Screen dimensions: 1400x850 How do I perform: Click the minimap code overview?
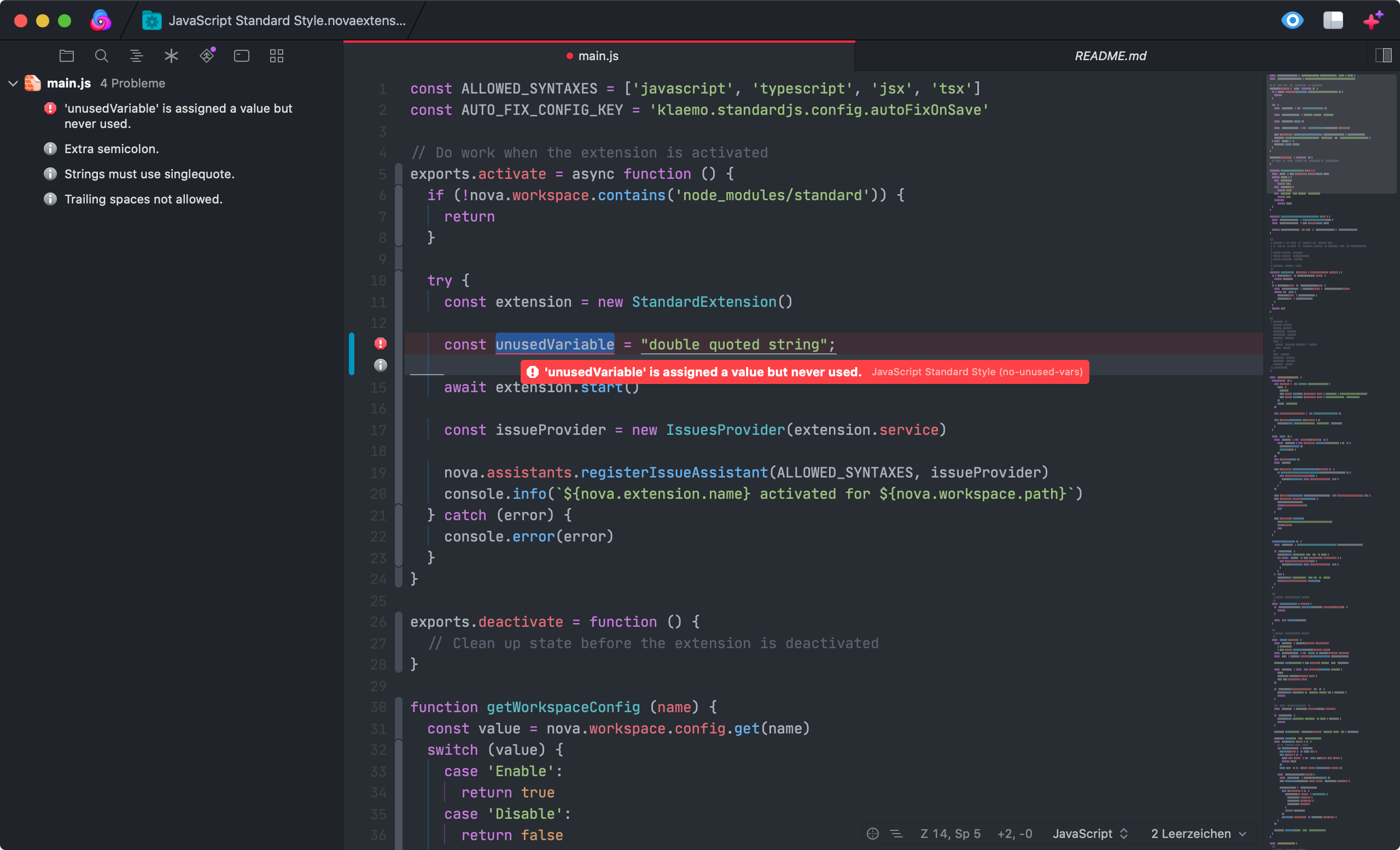point(1329,398)
